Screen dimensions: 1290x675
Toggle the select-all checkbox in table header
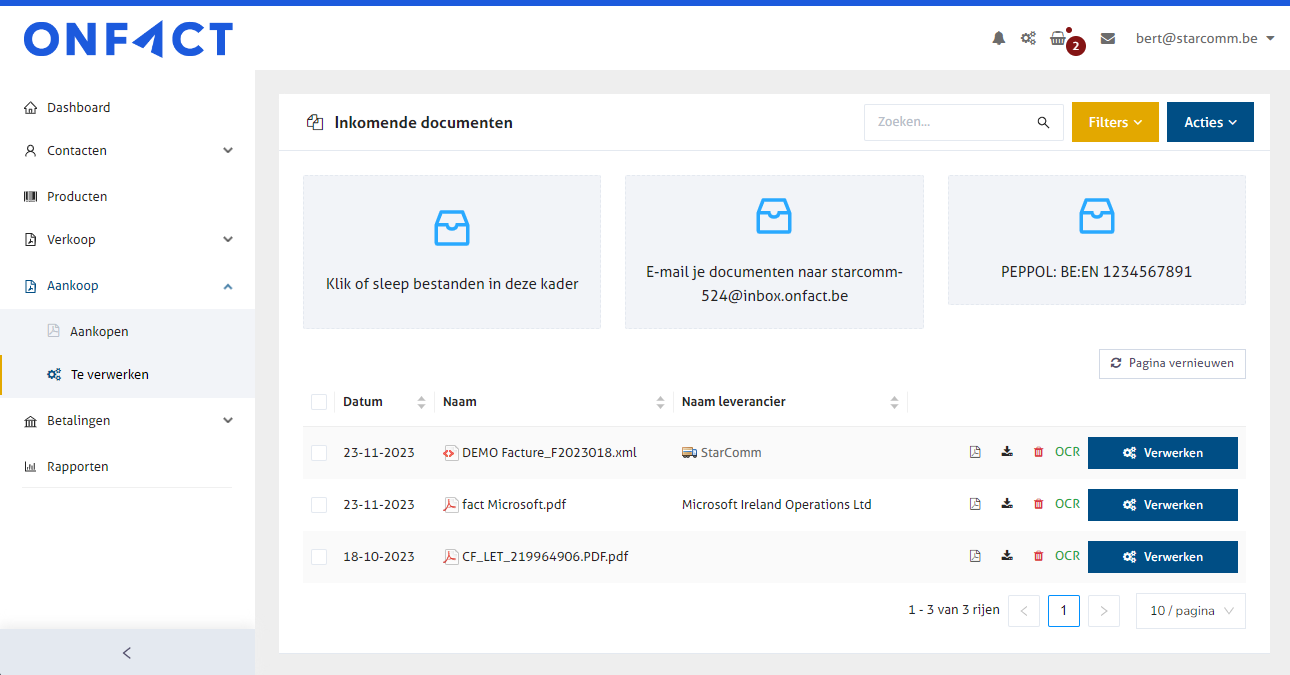click(x=319, y=402)
